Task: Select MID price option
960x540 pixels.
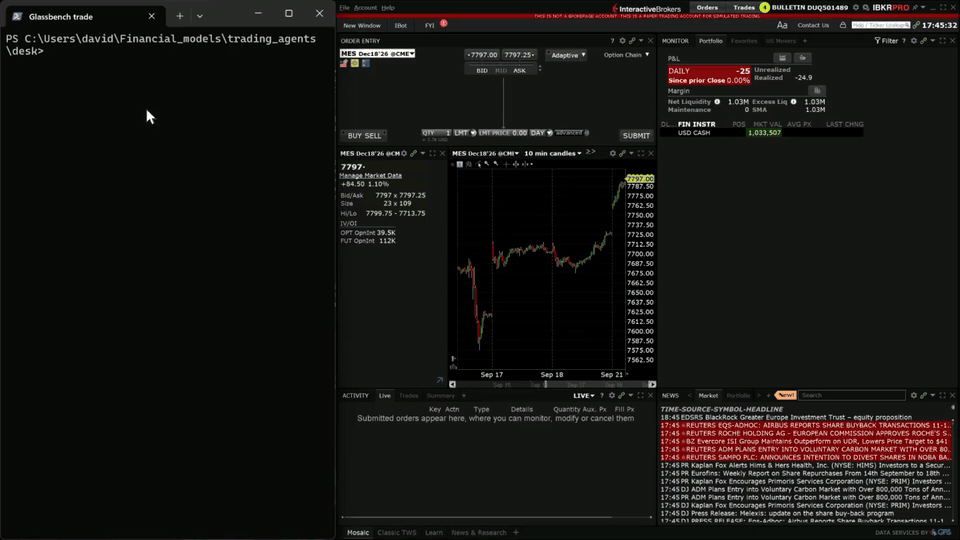Action: 501,70
